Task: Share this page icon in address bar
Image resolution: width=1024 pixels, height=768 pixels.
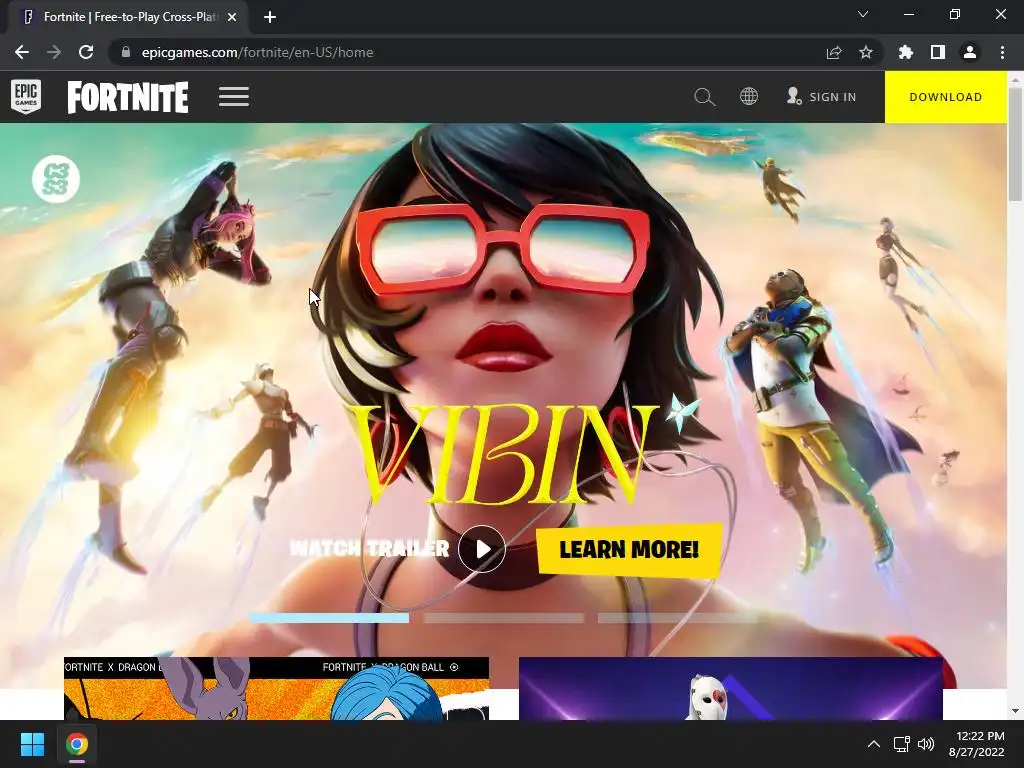Action: [x=834, y=52]
